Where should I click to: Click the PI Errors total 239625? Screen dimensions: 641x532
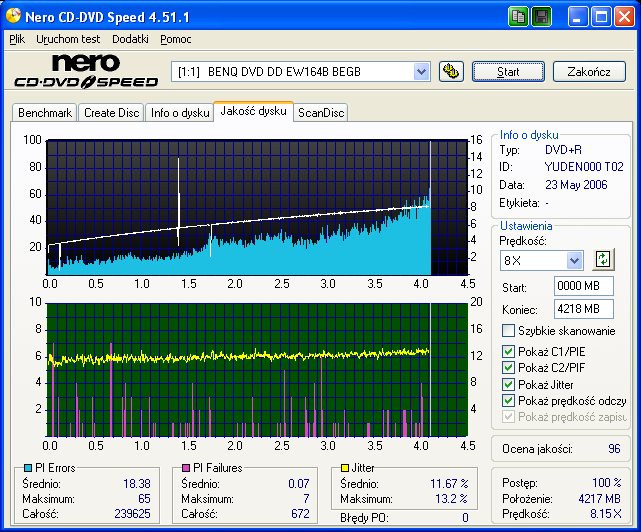(x=132, y=514)
